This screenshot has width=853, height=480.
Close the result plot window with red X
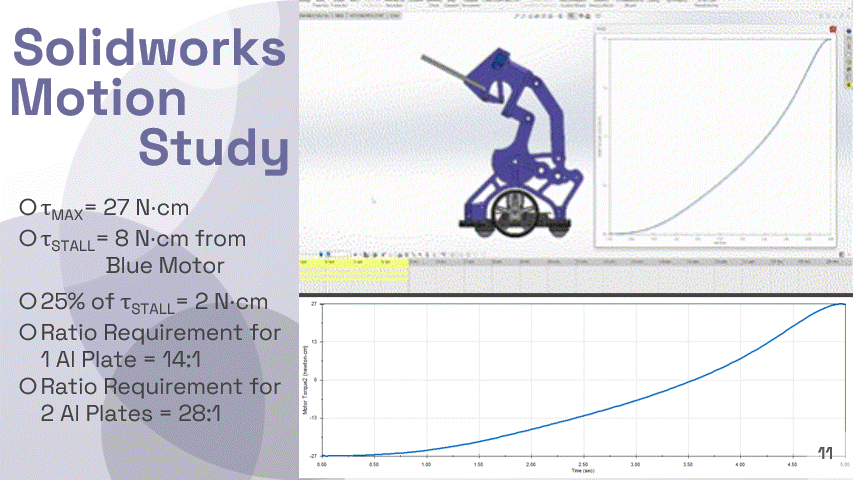[x=832, y=29]
